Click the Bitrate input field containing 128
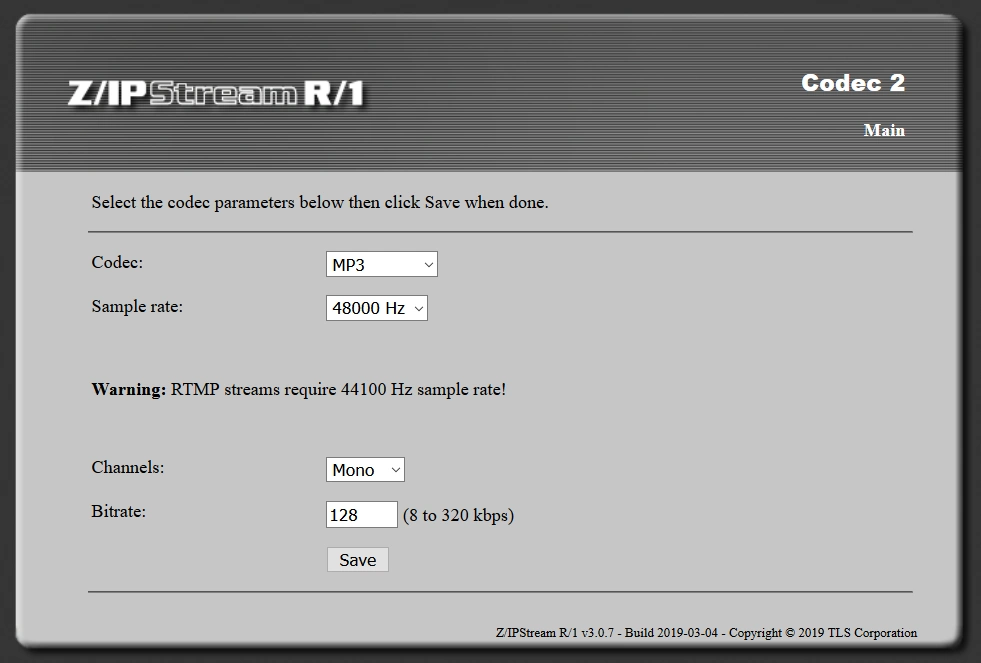Image resolution: width=981 pixels, height=663 pixels. tap(362, 514)
